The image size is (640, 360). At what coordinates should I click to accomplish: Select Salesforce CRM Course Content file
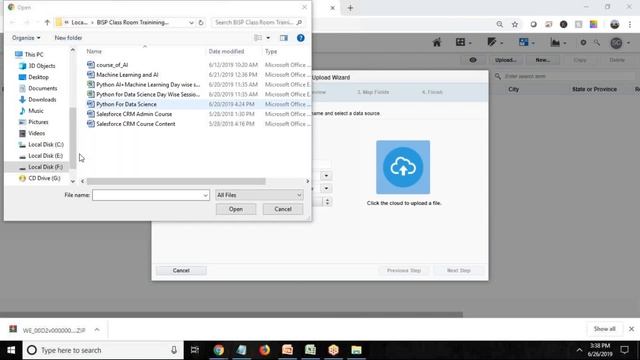pos(136,124)
